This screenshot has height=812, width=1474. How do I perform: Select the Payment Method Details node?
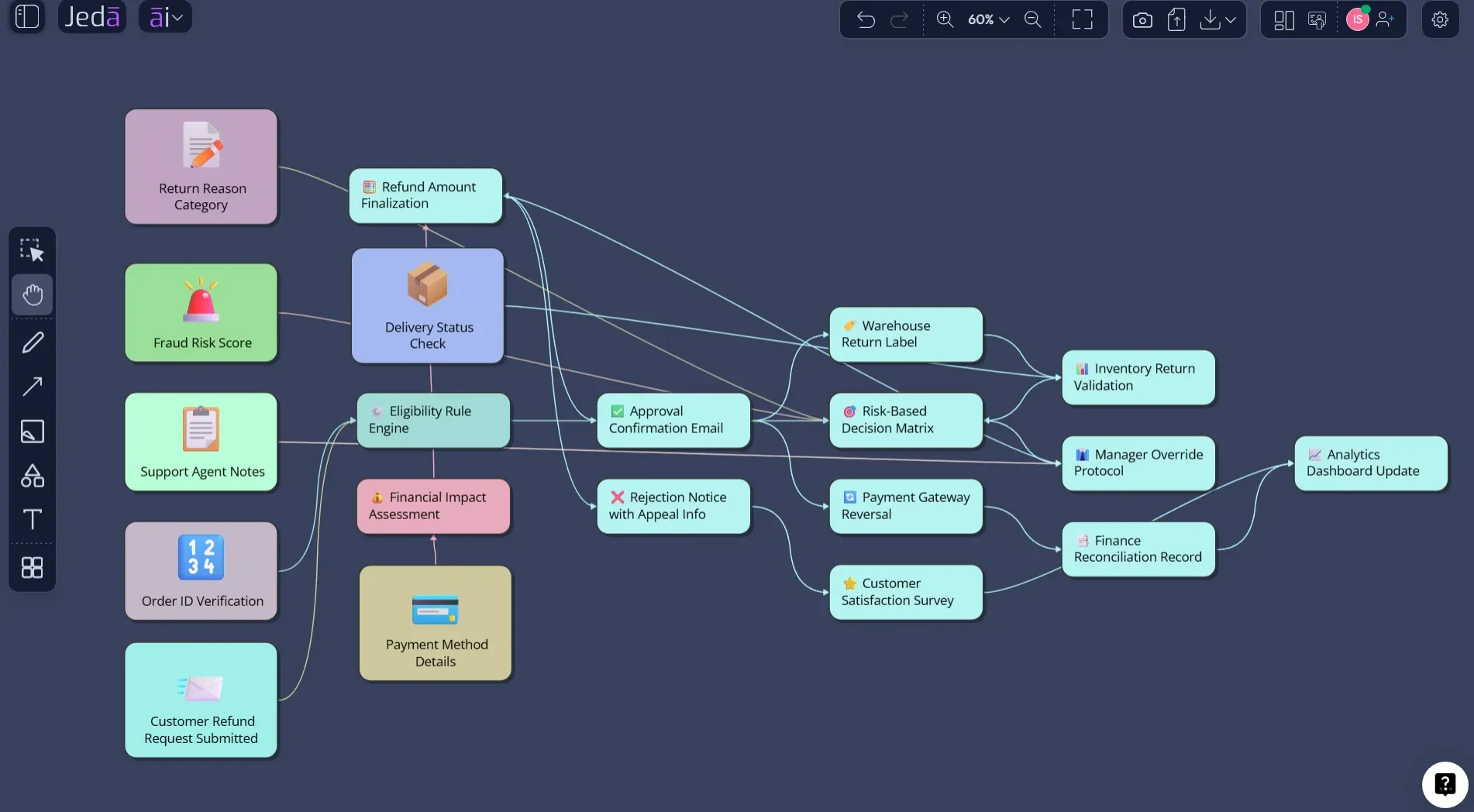click(436, 623)
